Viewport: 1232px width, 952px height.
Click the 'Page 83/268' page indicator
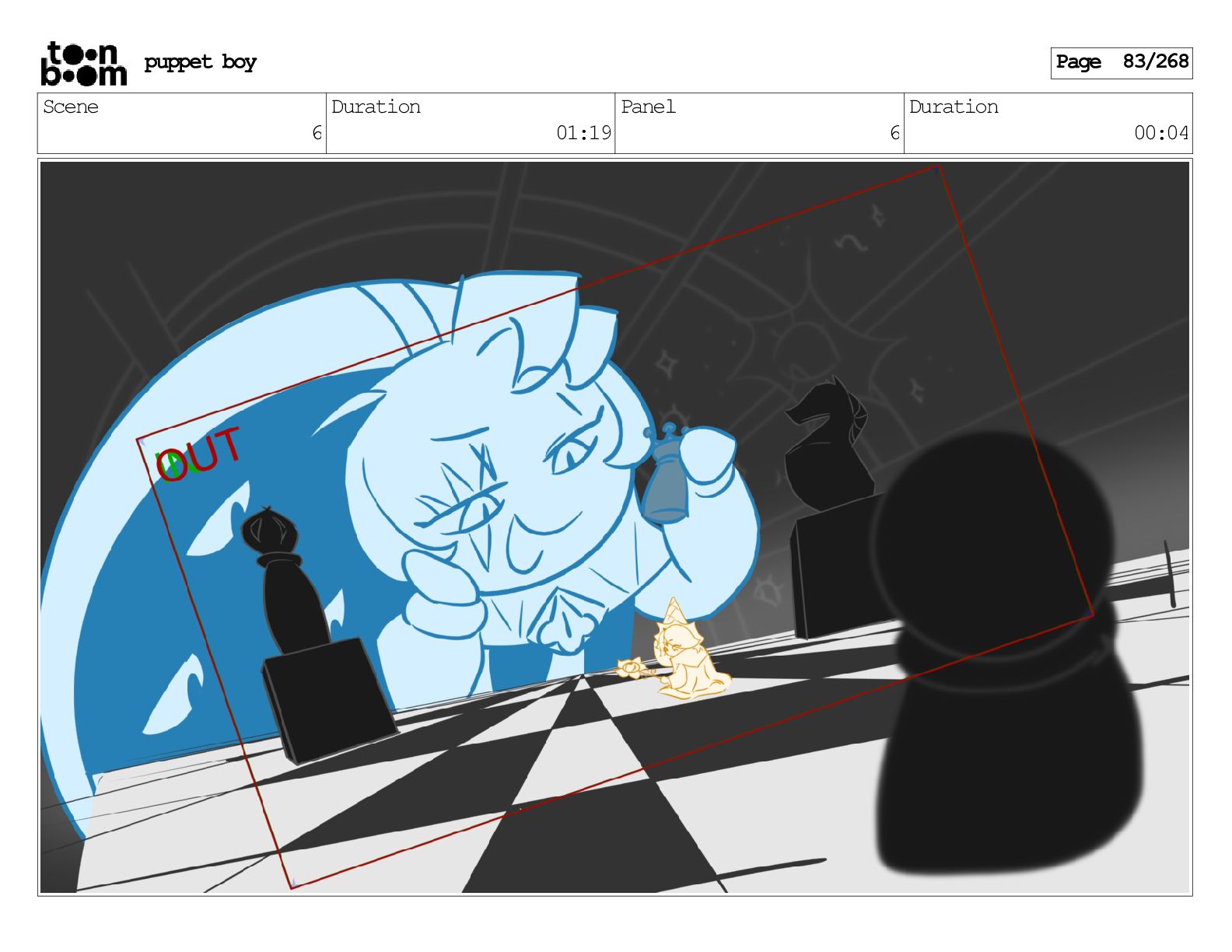point(1122,62)
